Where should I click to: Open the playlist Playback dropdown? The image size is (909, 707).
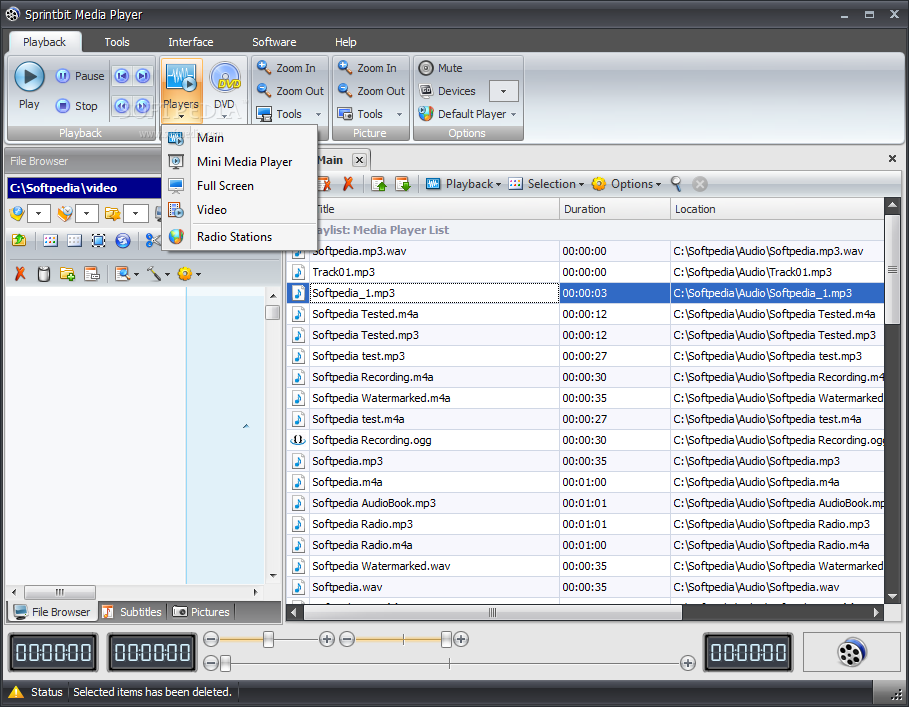pyautogui.click(x=463, y=184)
